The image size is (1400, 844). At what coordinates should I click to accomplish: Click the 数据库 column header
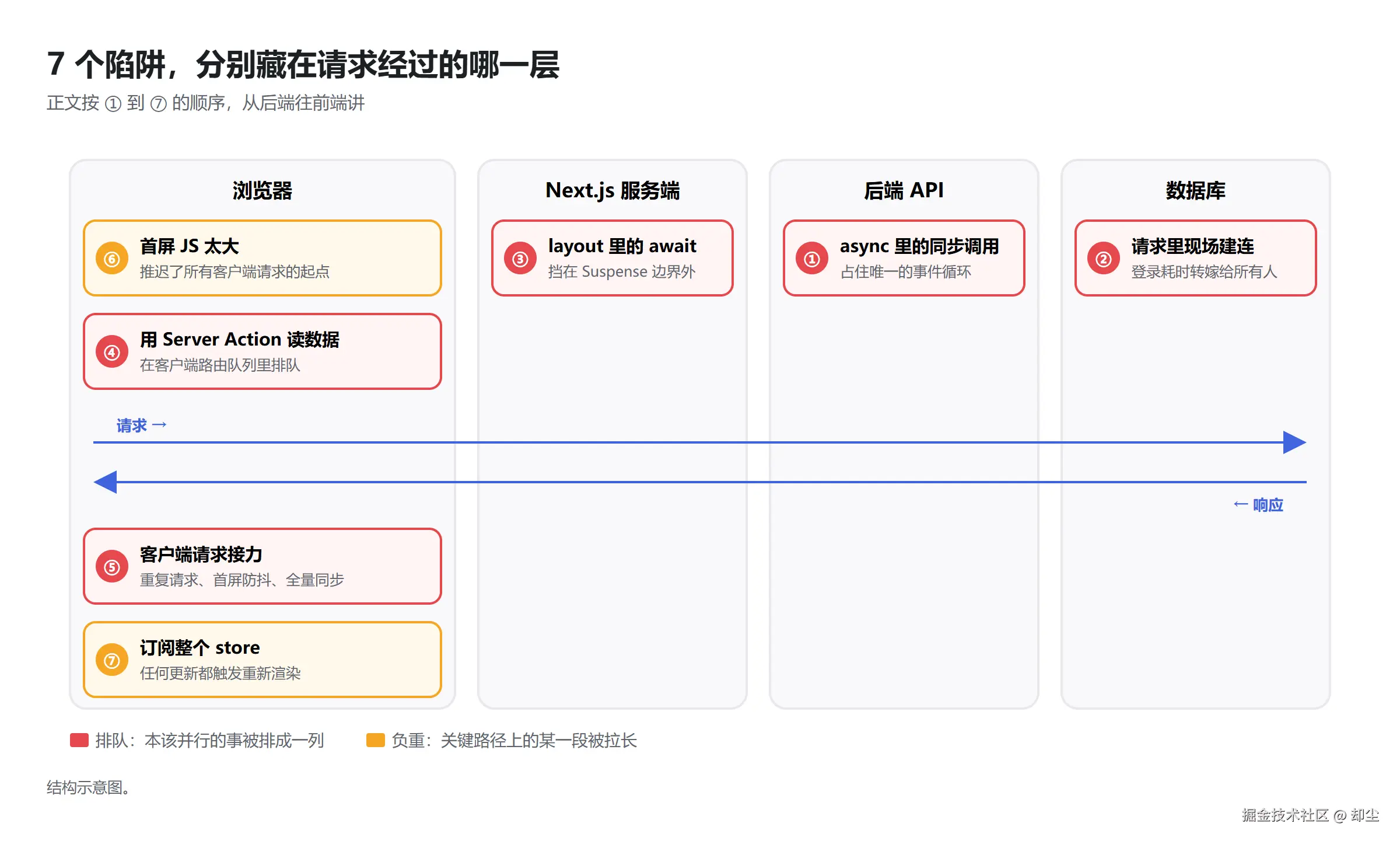point(1196,191)
